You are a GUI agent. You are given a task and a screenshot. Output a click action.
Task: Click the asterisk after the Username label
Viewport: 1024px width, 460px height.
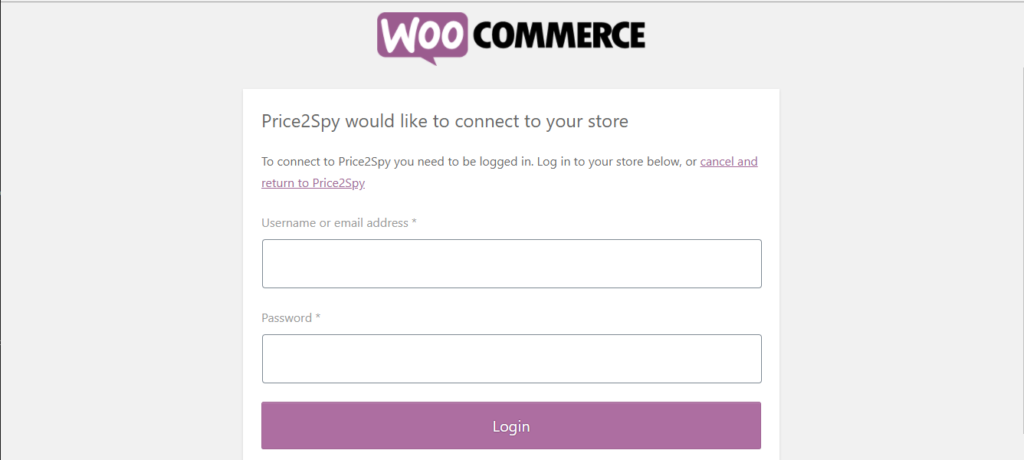click(x=414, y=222)
